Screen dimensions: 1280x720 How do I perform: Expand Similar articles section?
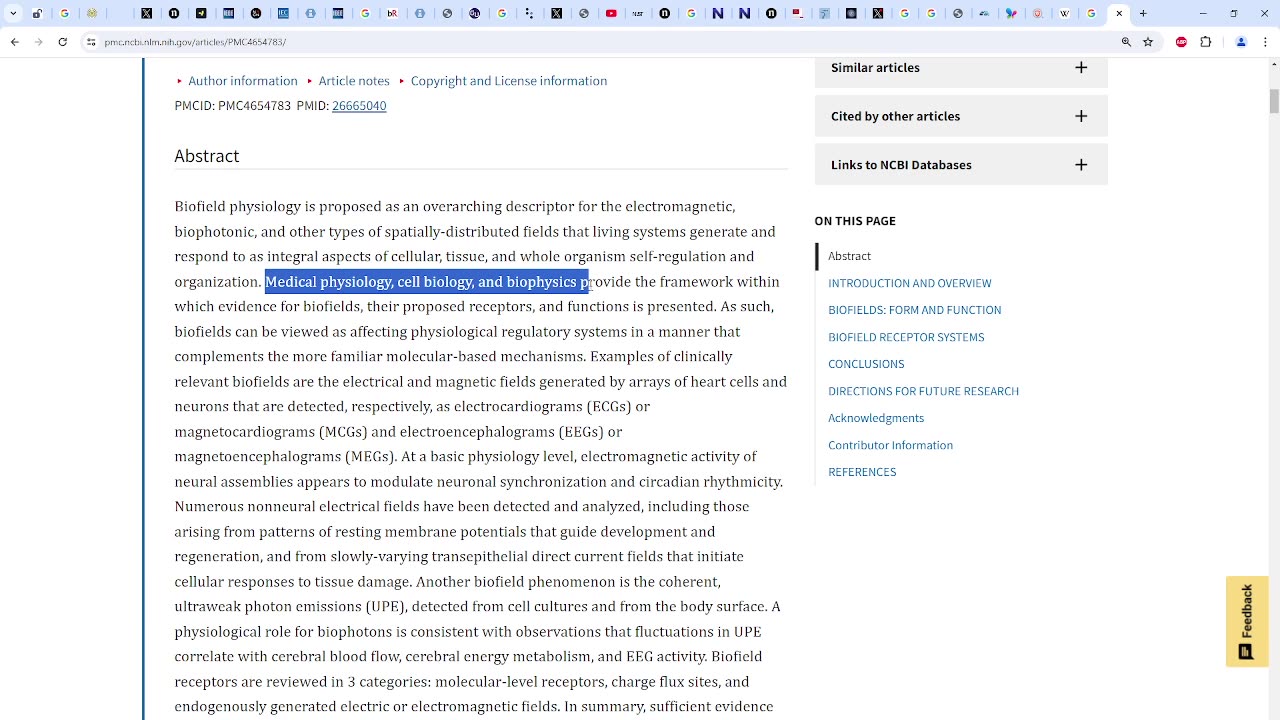coord(961,68)
